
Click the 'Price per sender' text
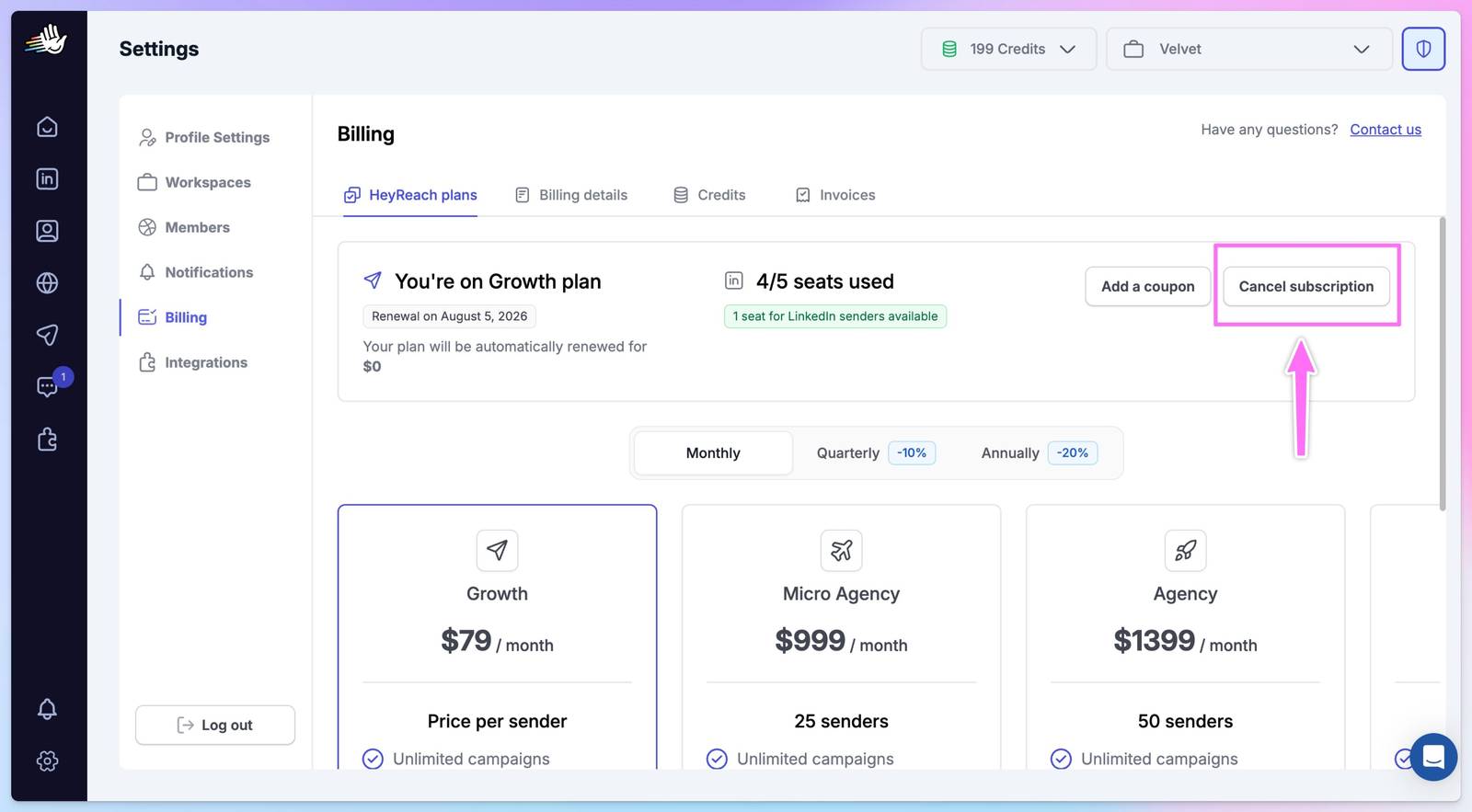(x=497, y=721)
